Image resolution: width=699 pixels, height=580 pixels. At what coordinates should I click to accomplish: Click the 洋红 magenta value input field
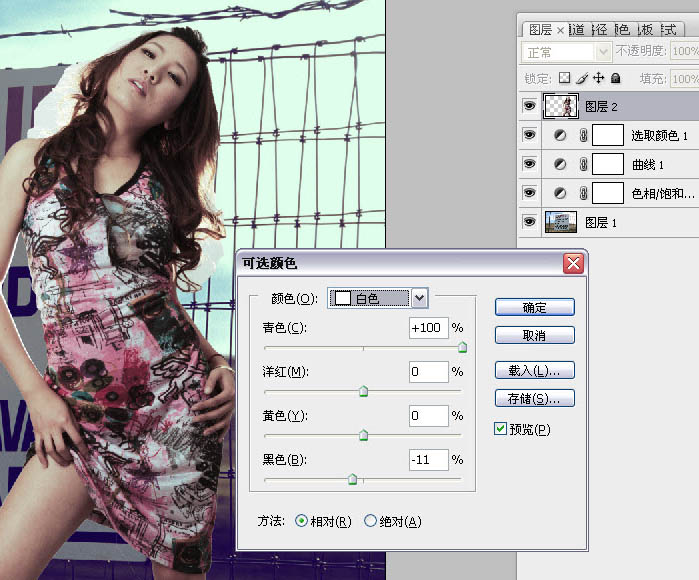click(428, 372)
